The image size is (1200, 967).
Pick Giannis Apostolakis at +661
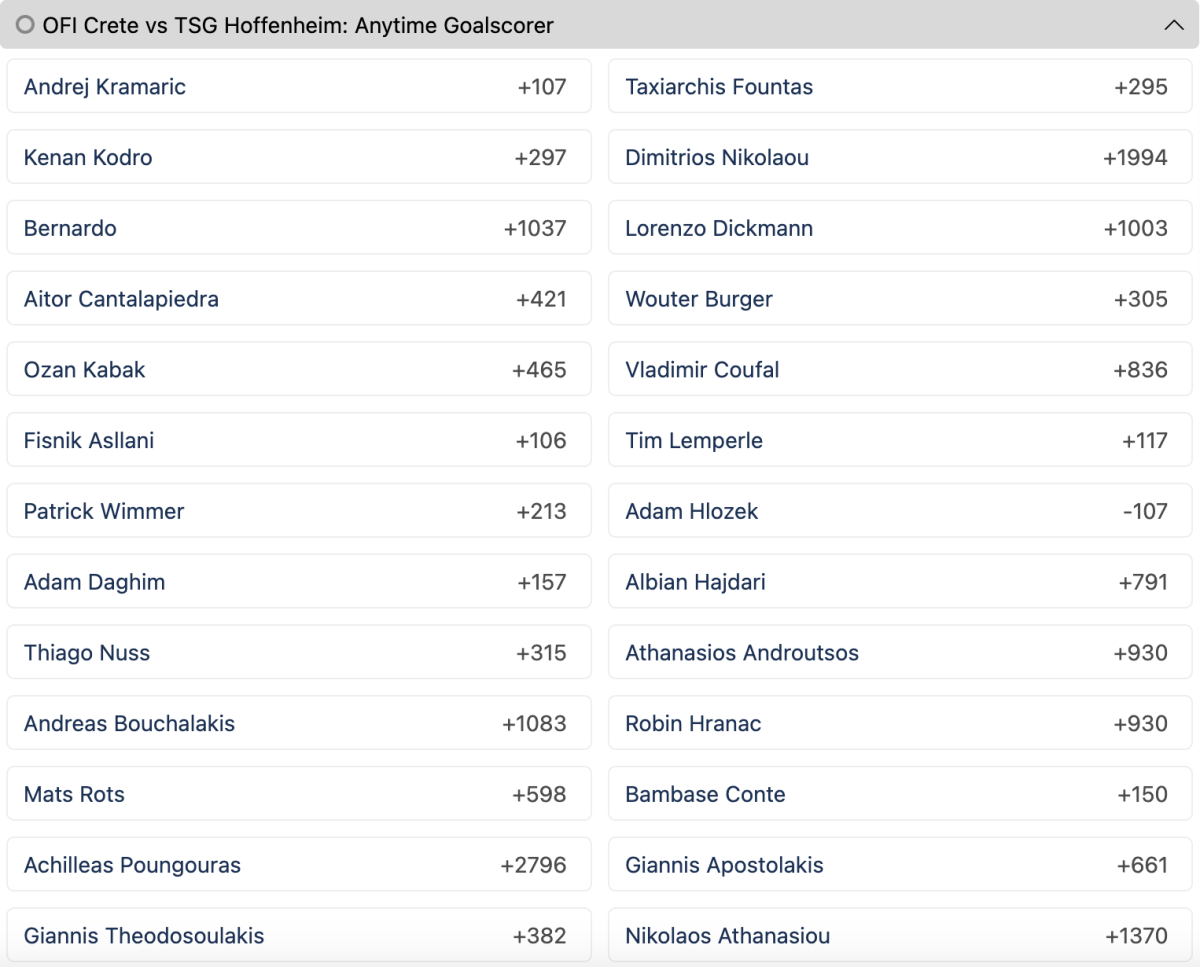pyautogui.click(x=900, y=865)
